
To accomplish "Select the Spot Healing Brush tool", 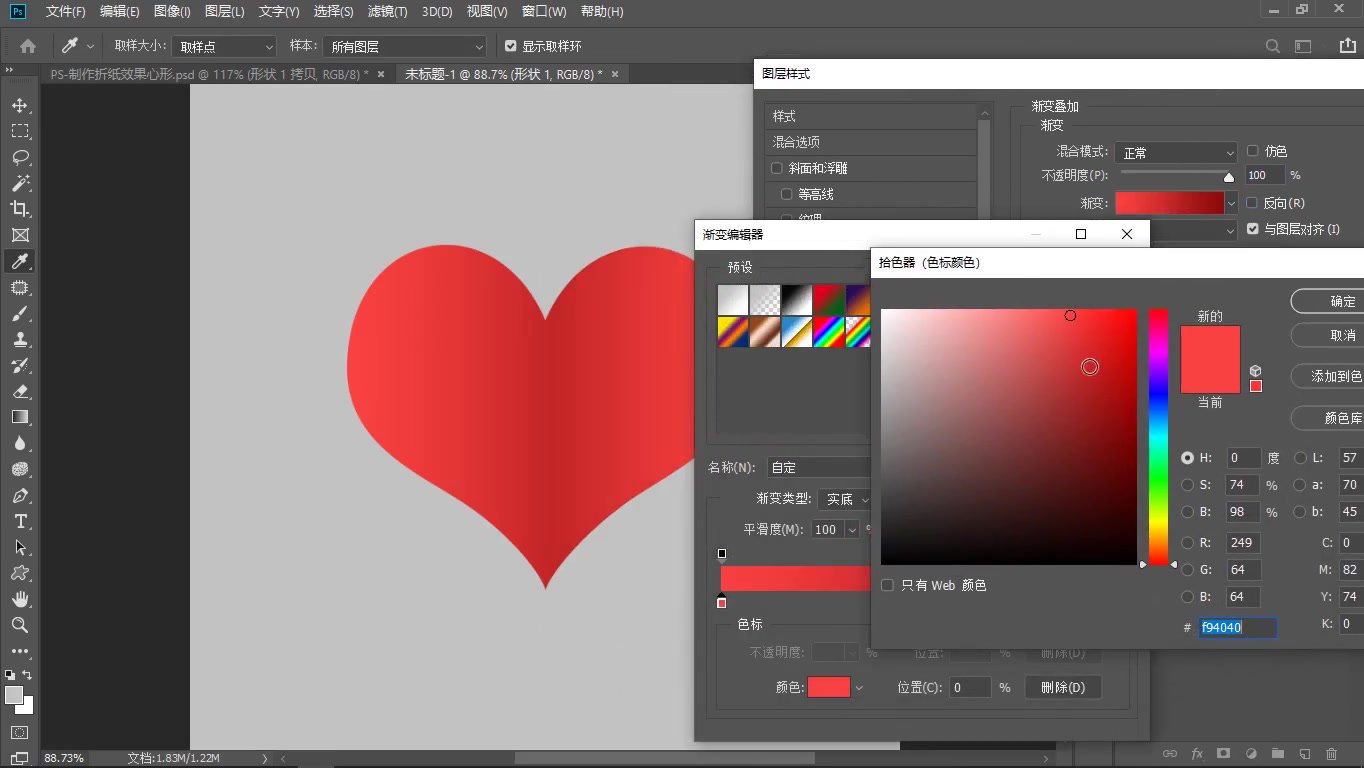I will pos(20,287).
